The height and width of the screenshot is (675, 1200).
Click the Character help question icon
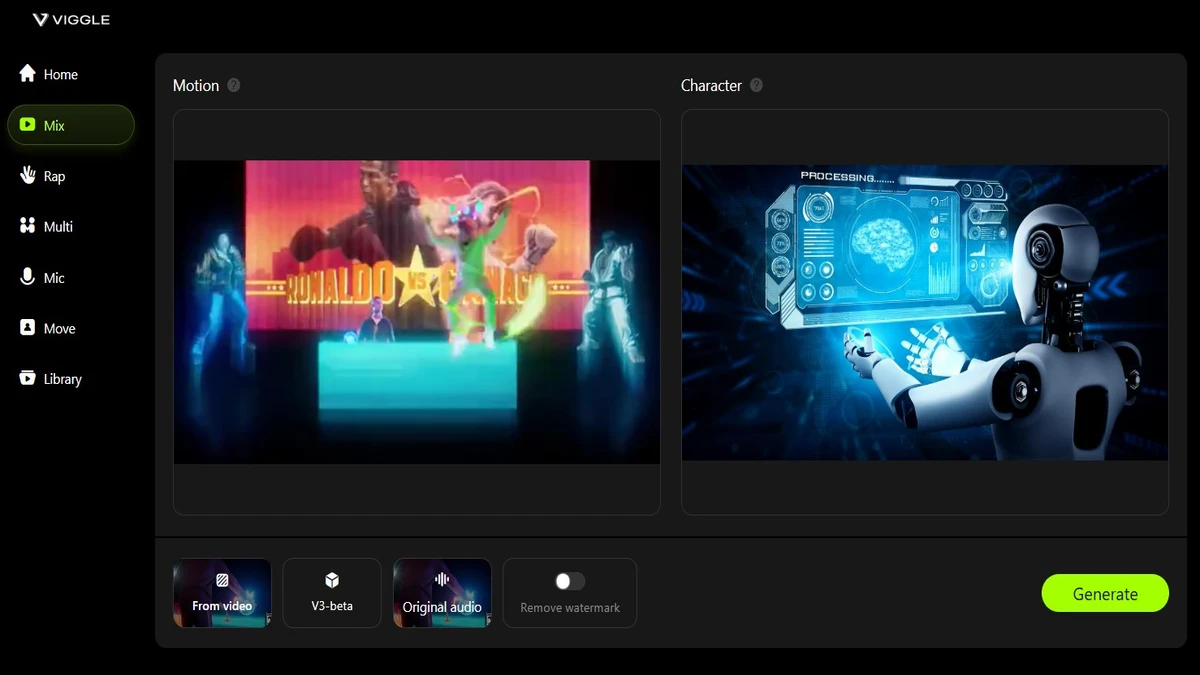tap(756, 85)
